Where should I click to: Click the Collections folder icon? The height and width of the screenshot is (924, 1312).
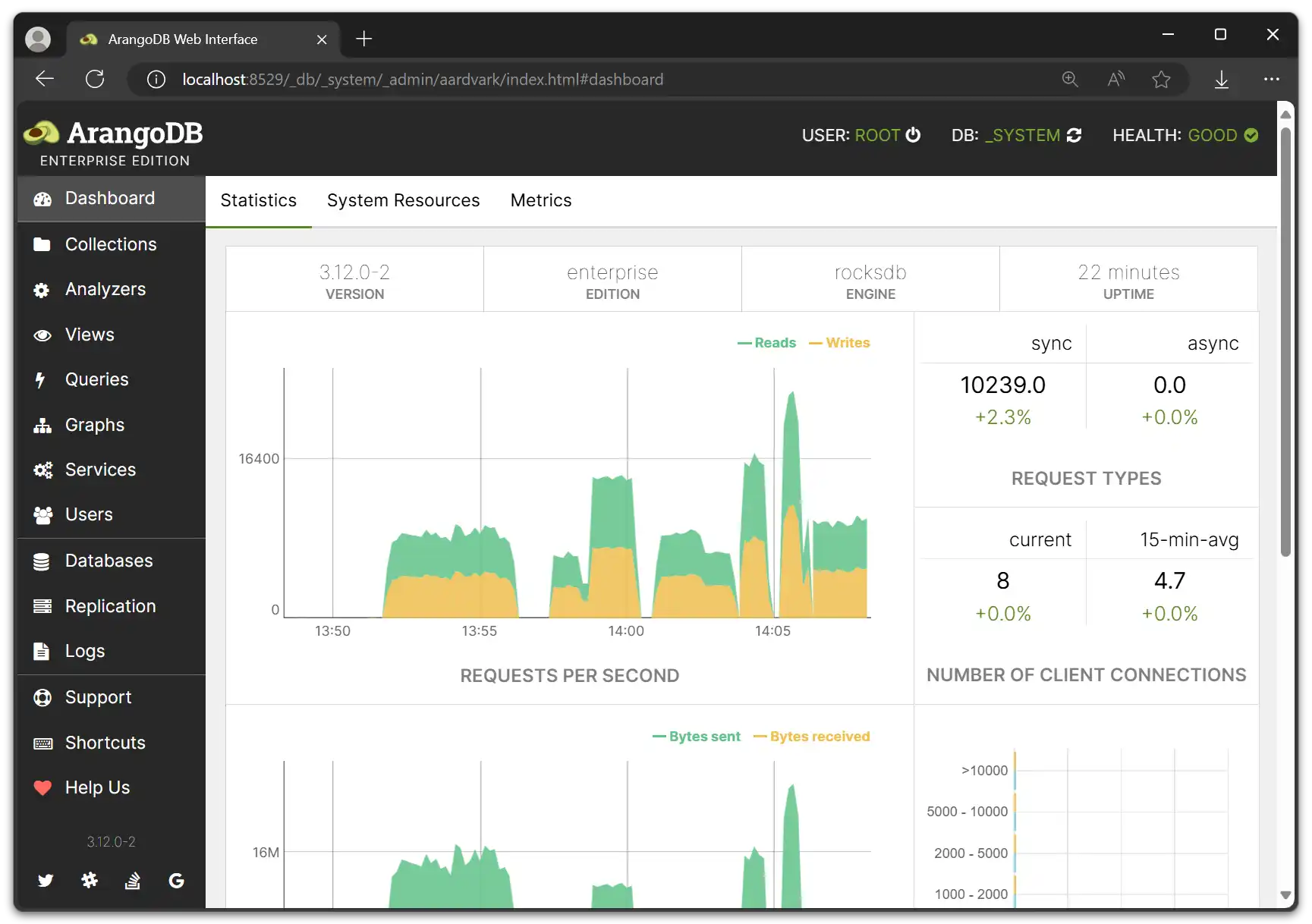[42, 244]
